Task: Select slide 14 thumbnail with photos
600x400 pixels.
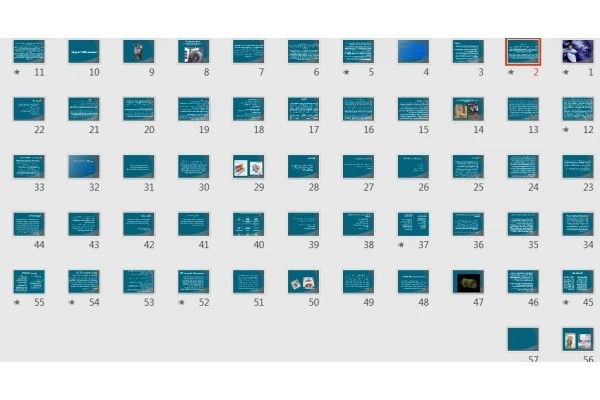Action: [x=468, y=109]
